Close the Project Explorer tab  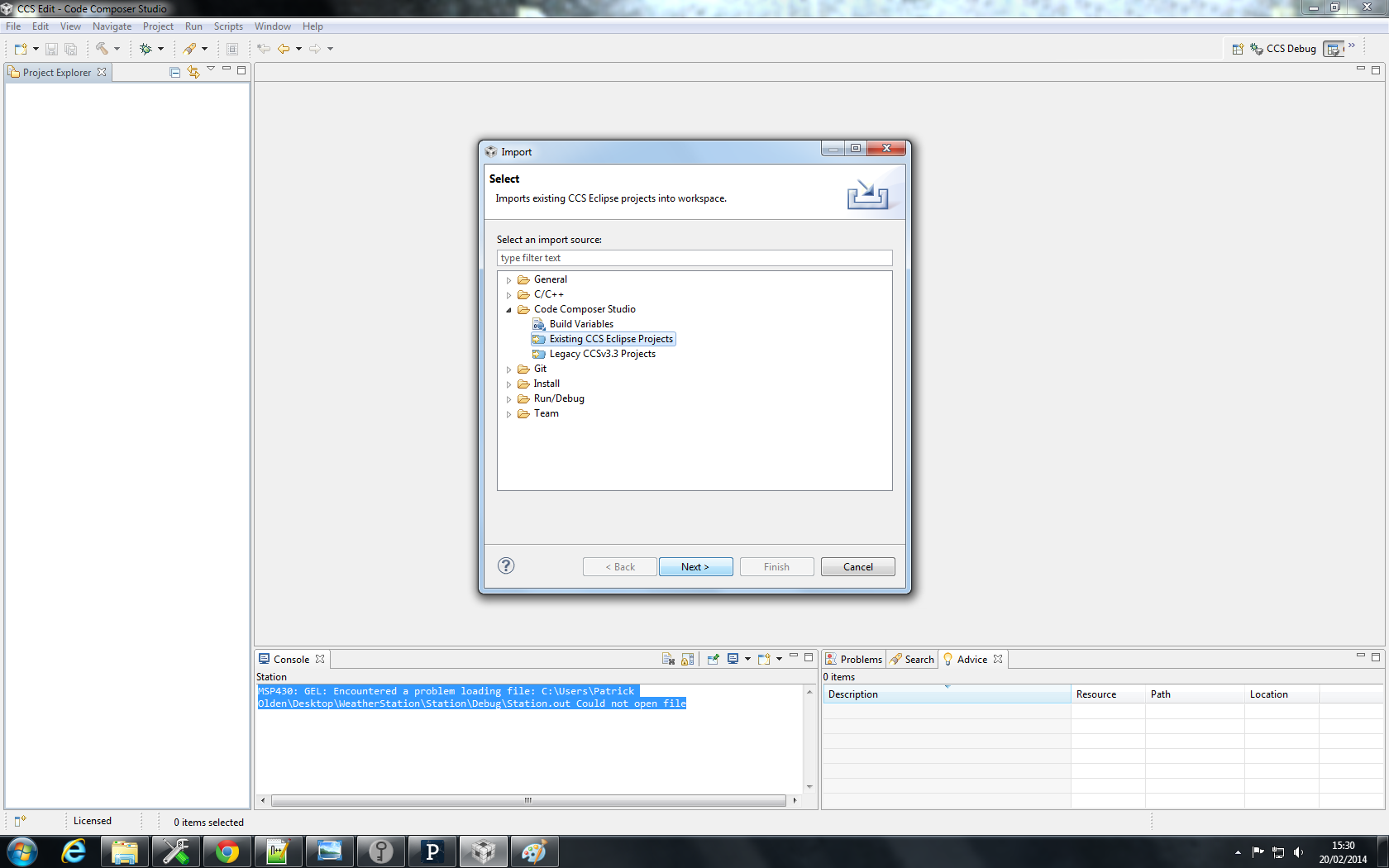[x=102, y=72]
